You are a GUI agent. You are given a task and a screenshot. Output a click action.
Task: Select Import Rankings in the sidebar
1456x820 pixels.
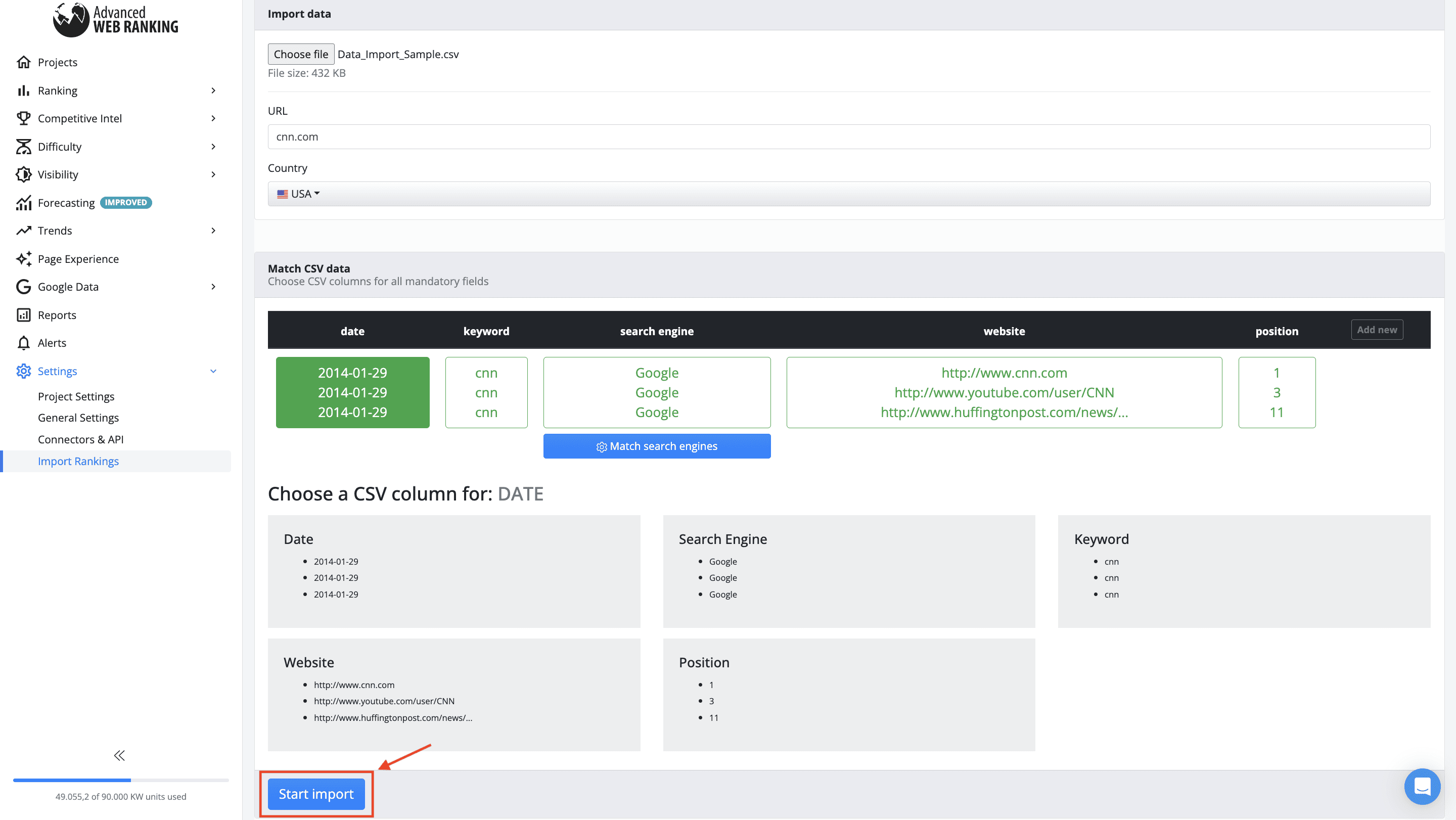click(x=116, y=461)
